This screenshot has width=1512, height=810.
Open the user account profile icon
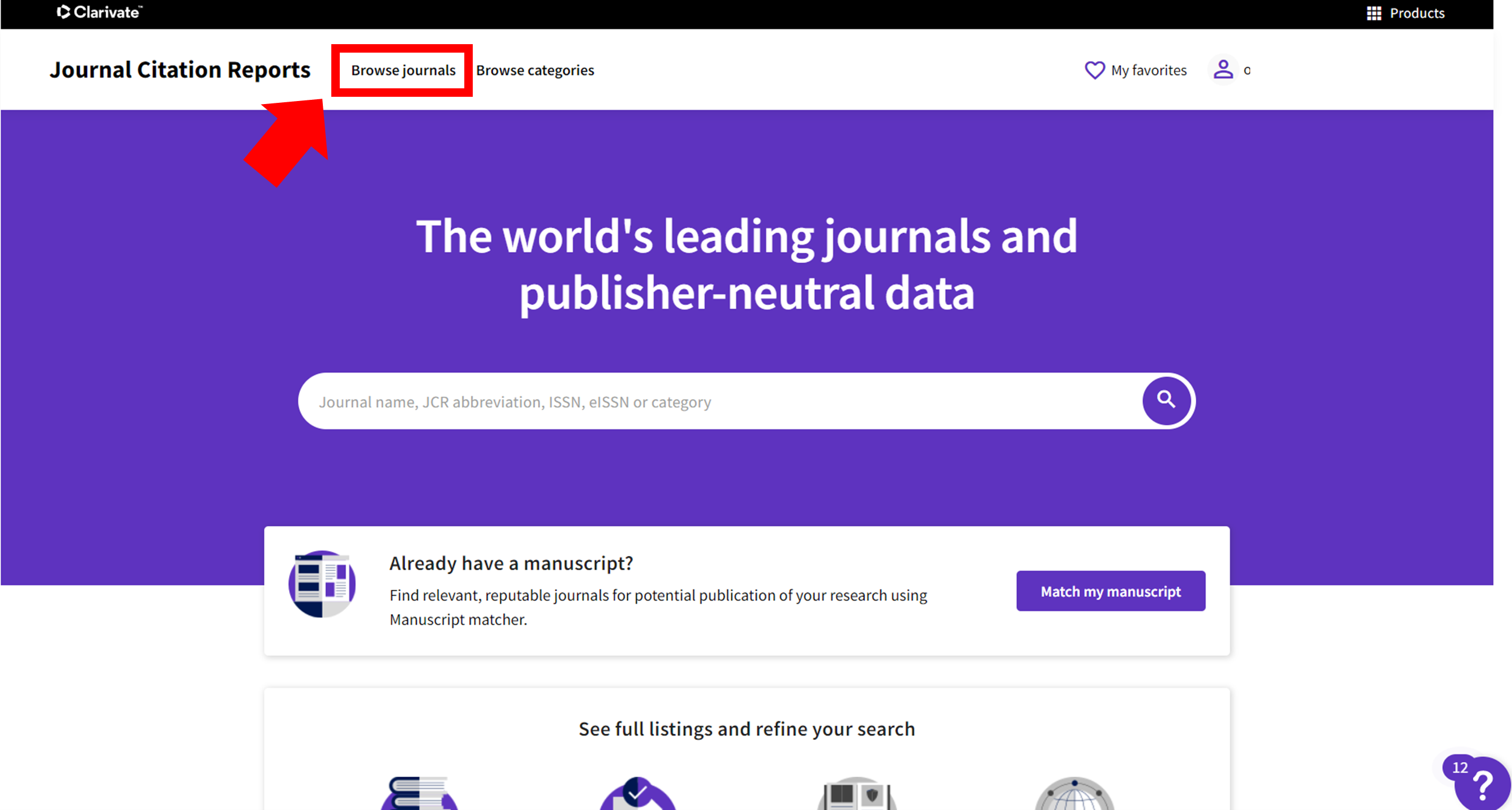coord(1223,70)
